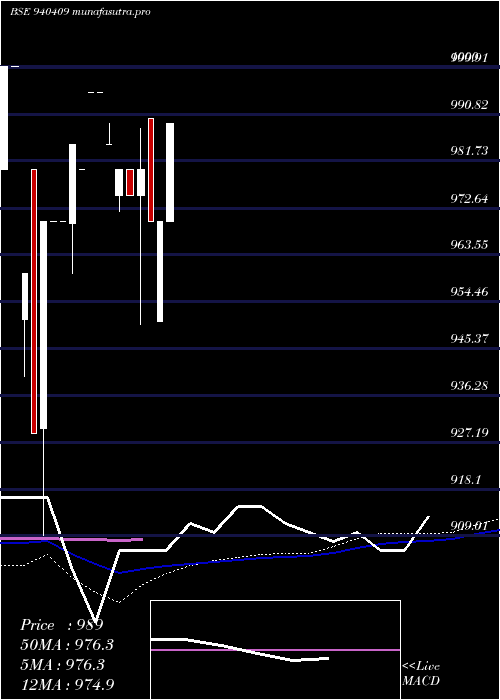Click the 963.55 price axis label
This screenshot has height=700, width=500.
pyautogui.click(x=468, y=245)
